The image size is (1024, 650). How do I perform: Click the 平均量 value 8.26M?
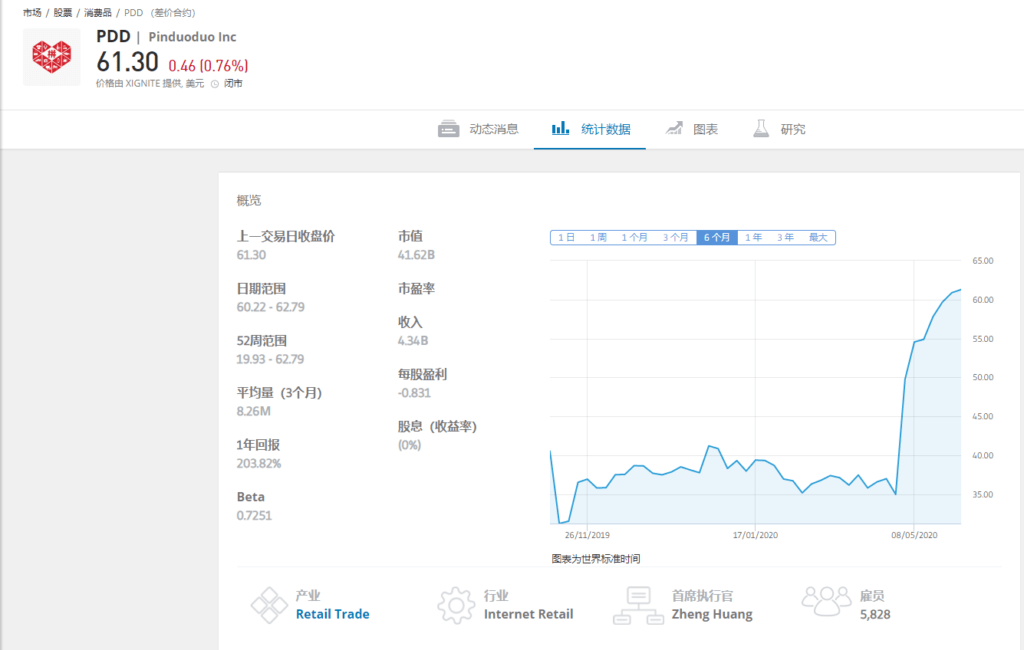pyautogui.click(x=253, y=412)
